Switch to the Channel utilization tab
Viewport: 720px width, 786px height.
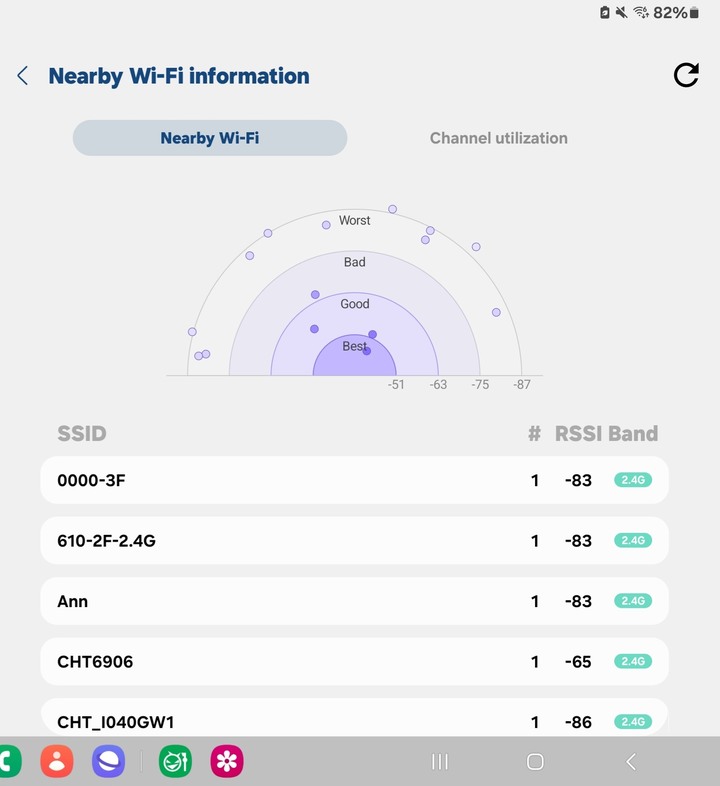[498, 138]
